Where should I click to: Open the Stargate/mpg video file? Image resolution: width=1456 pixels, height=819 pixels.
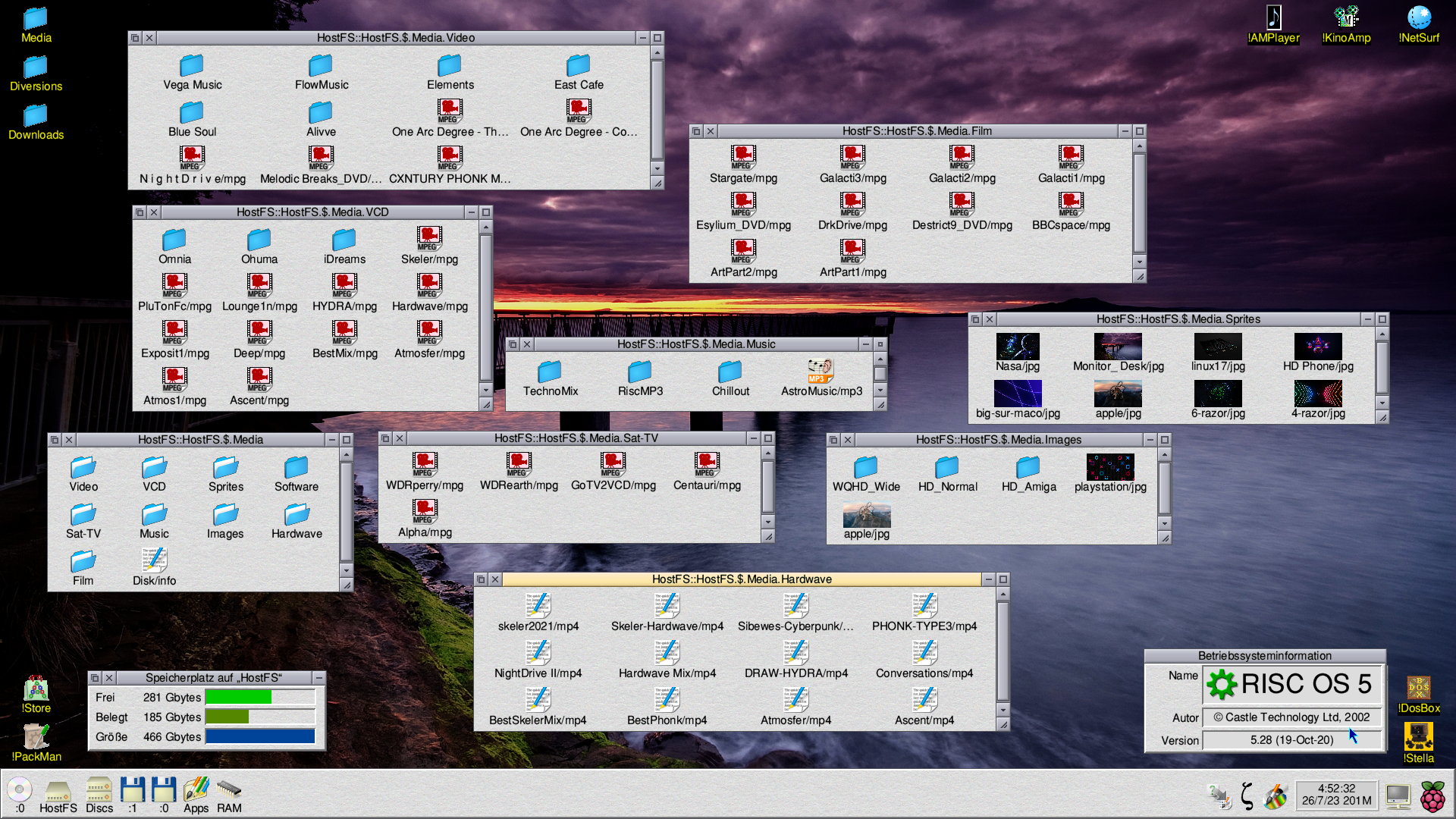click(x=742, y=158)
